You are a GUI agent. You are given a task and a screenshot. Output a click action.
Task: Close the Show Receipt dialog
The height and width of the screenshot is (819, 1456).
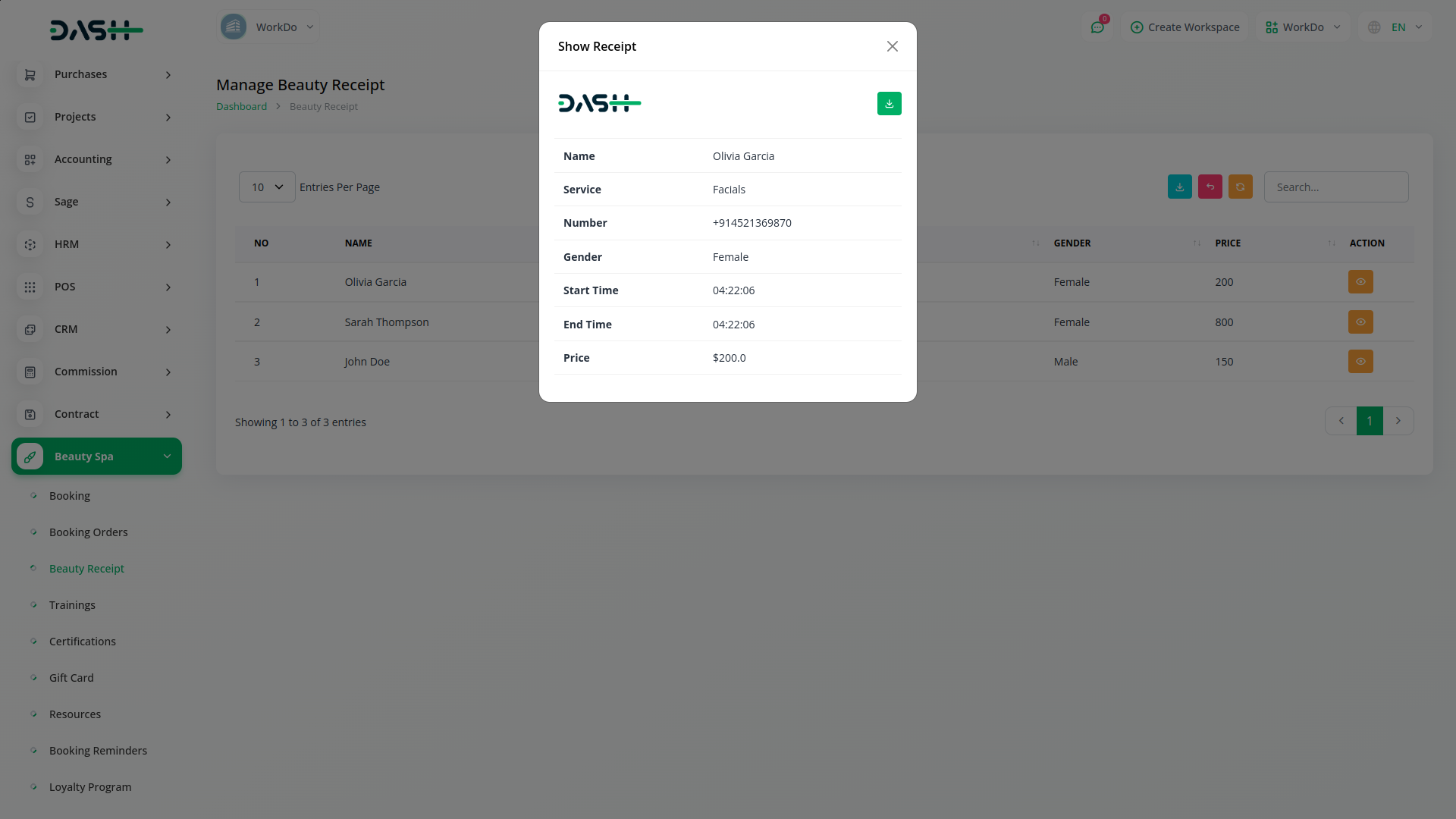[x=892, y=46]
